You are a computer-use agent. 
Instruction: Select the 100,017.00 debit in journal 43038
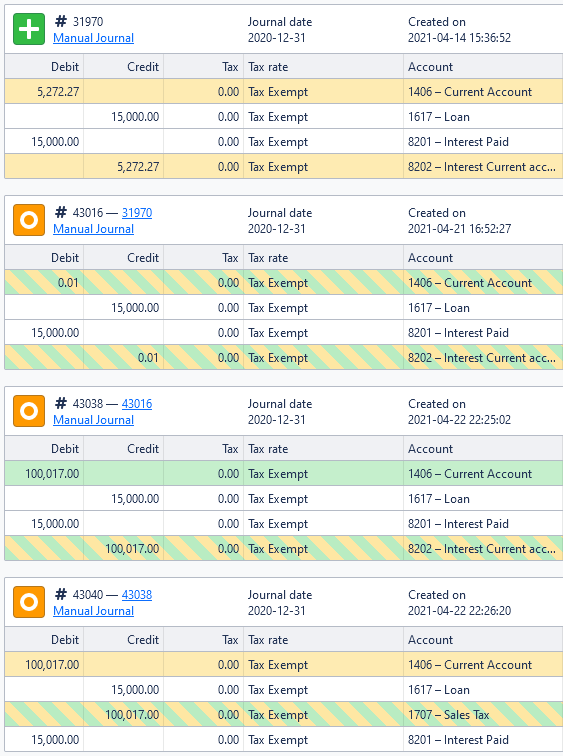(x=44, y=473)
